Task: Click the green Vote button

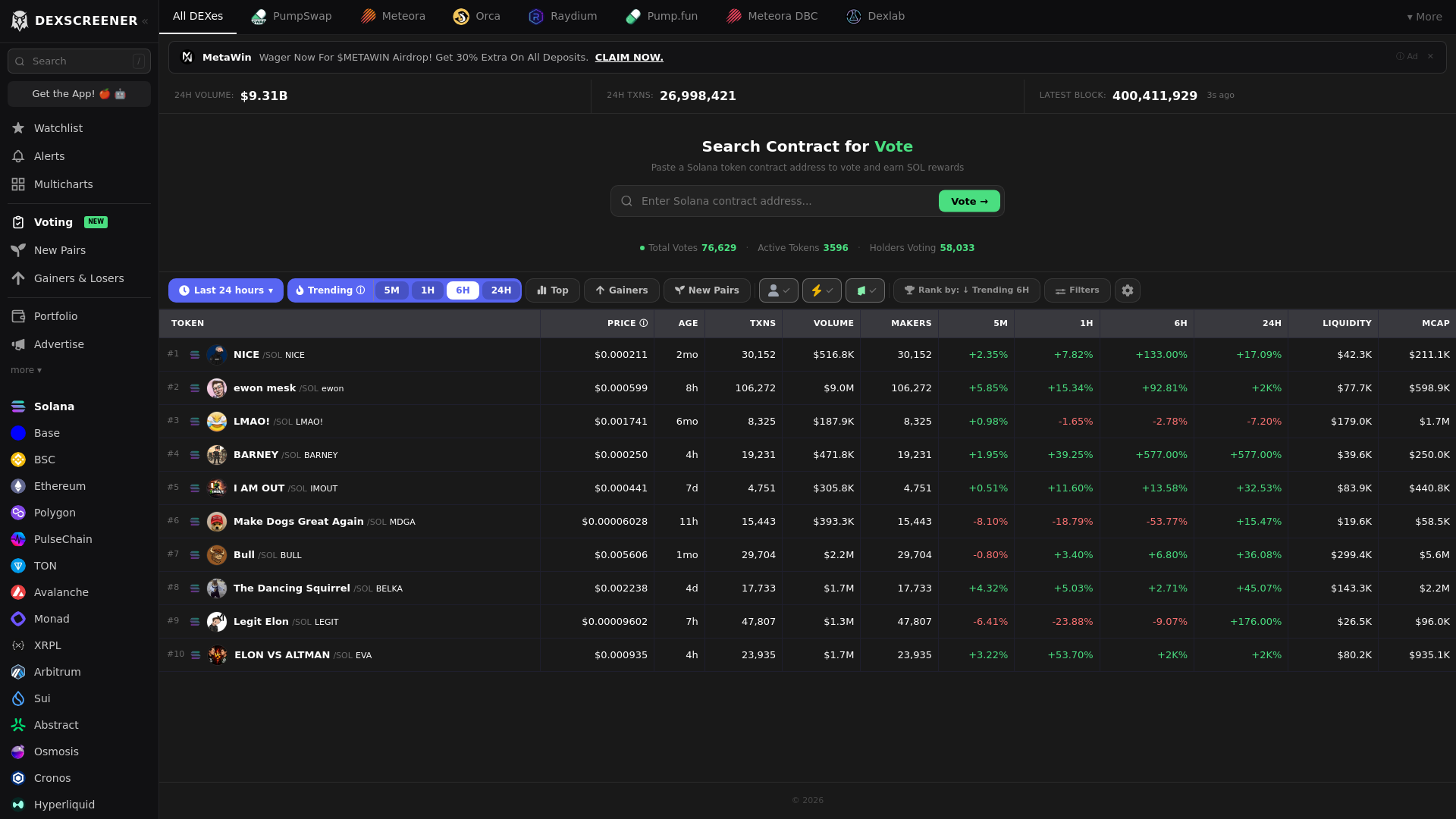Action: [x=969, y=201]
